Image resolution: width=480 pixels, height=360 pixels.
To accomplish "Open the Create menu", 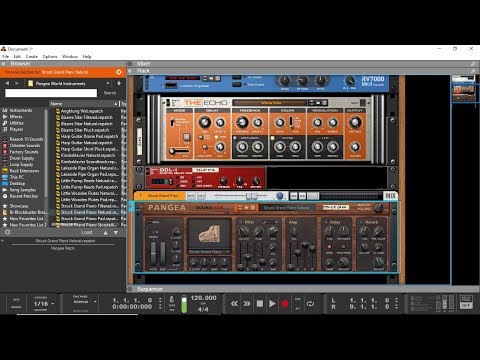I will point(32,57).
